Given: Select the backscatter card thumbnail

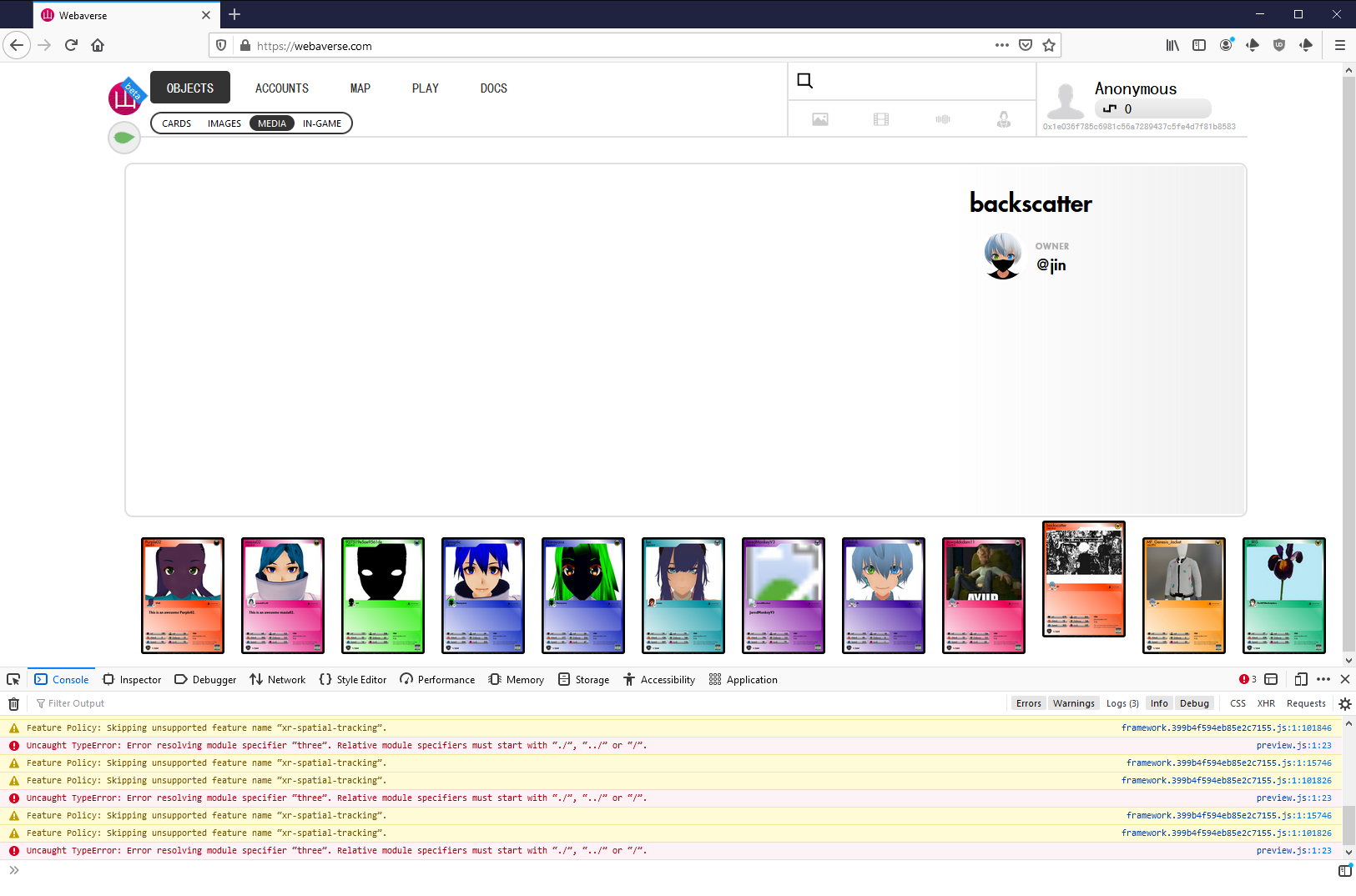Looking at the screenshot, I should [x=1083, y=578].
